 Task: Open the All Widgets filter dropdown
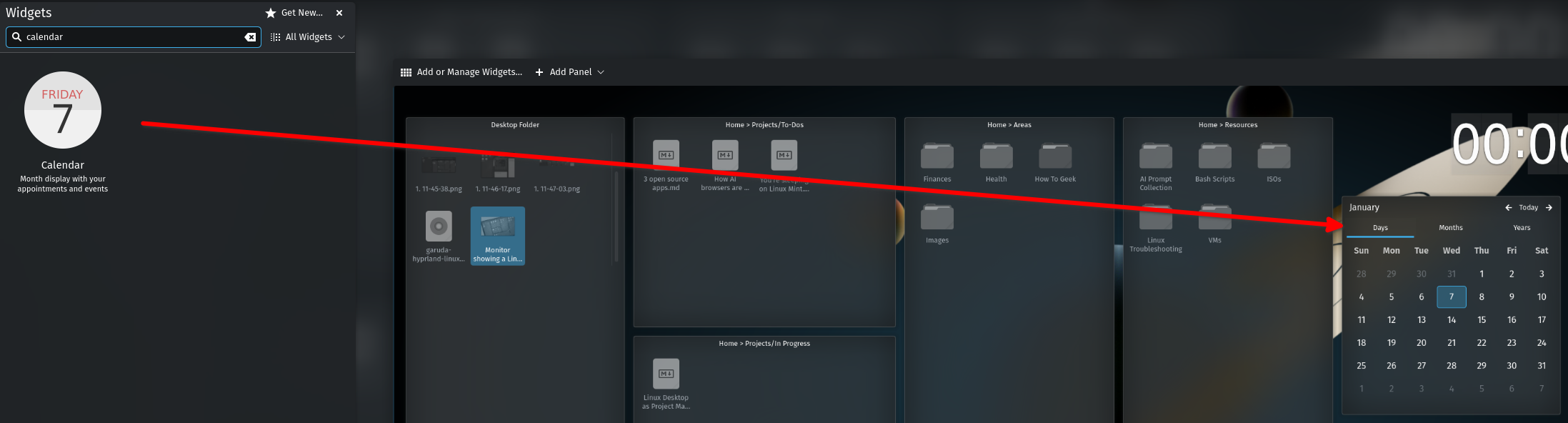tap(308, 37)
